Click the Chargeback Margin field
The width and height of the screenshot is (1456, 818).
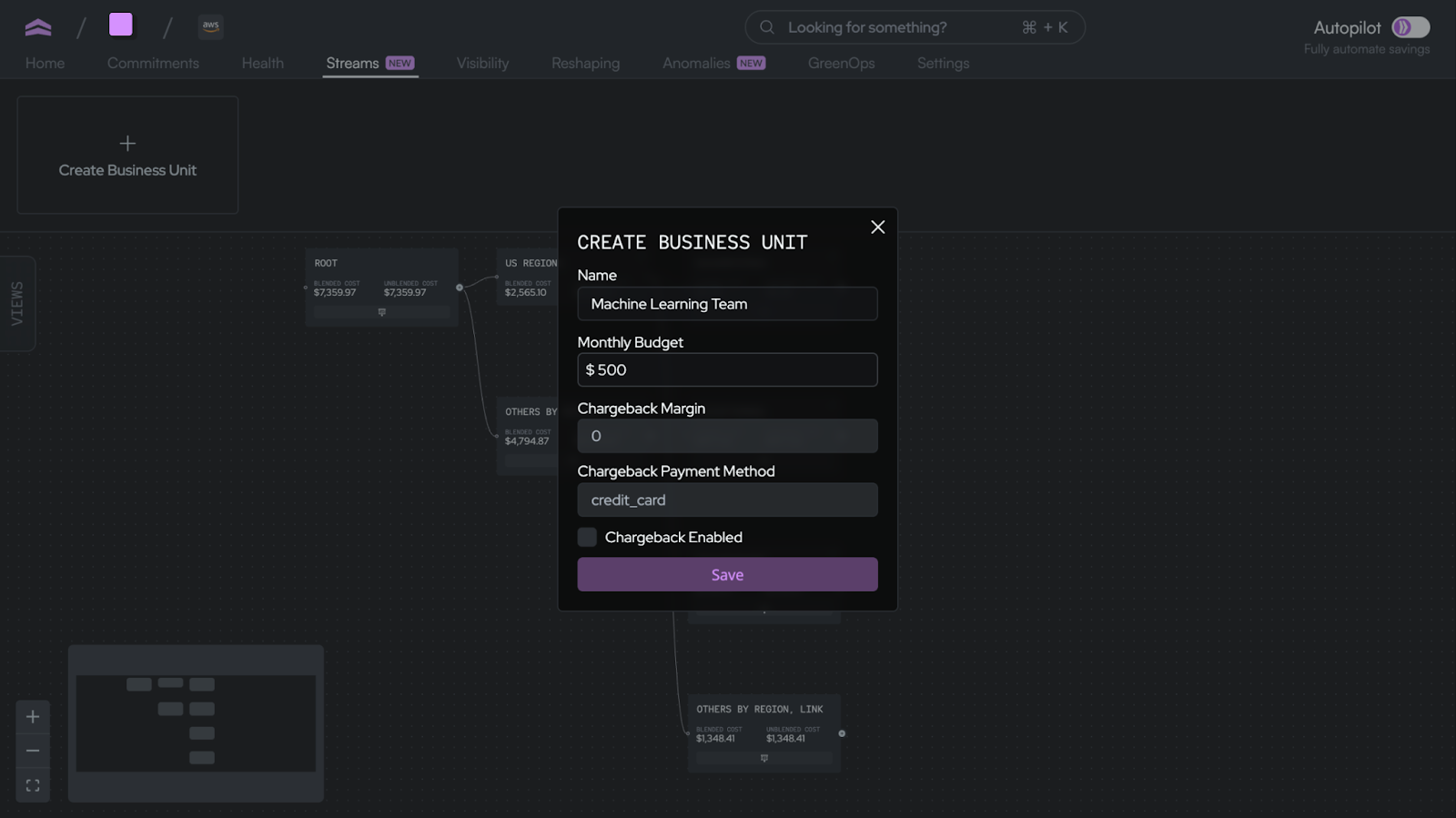pos(727,436)
